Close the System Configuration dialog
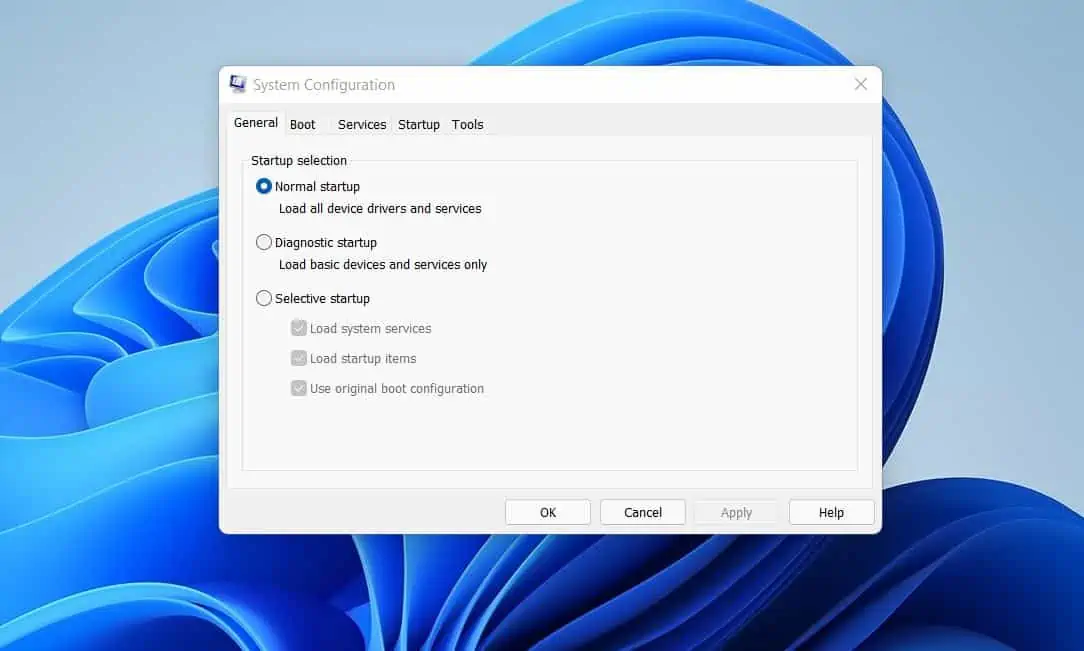Viewport: 1084px width, 651px height. click(x=861, y=84)
